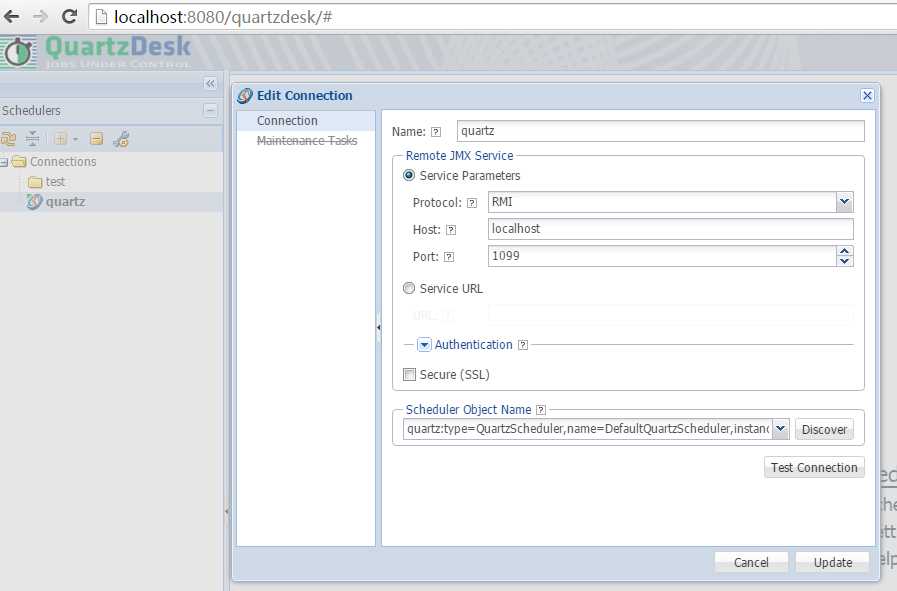This screenshot has width=897, height=591.
Task: Click the Test Connection button
Action: [814, 467]
